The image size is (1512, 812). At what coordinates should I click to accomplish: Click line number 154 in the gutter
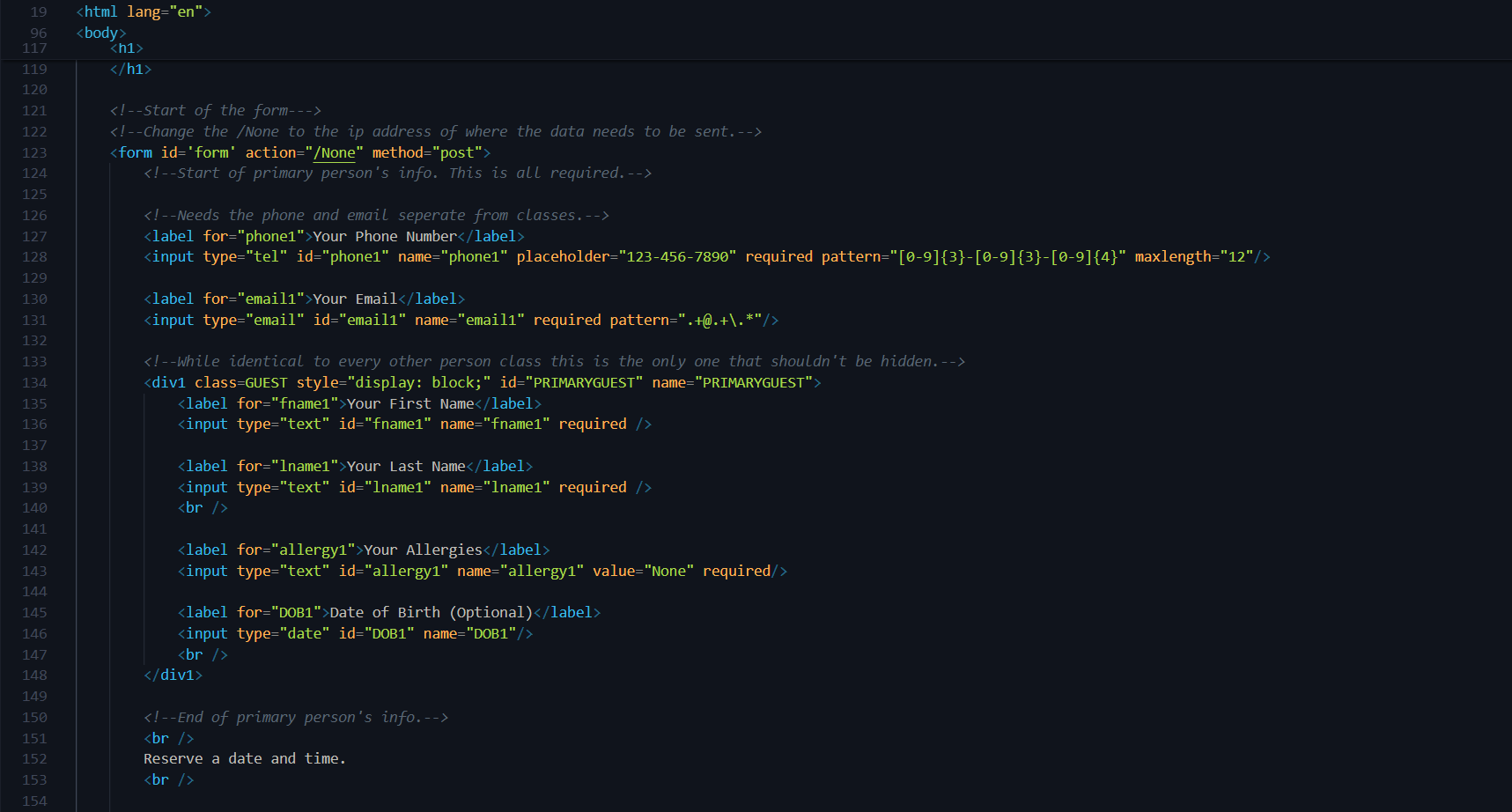[x=35, y=801]
